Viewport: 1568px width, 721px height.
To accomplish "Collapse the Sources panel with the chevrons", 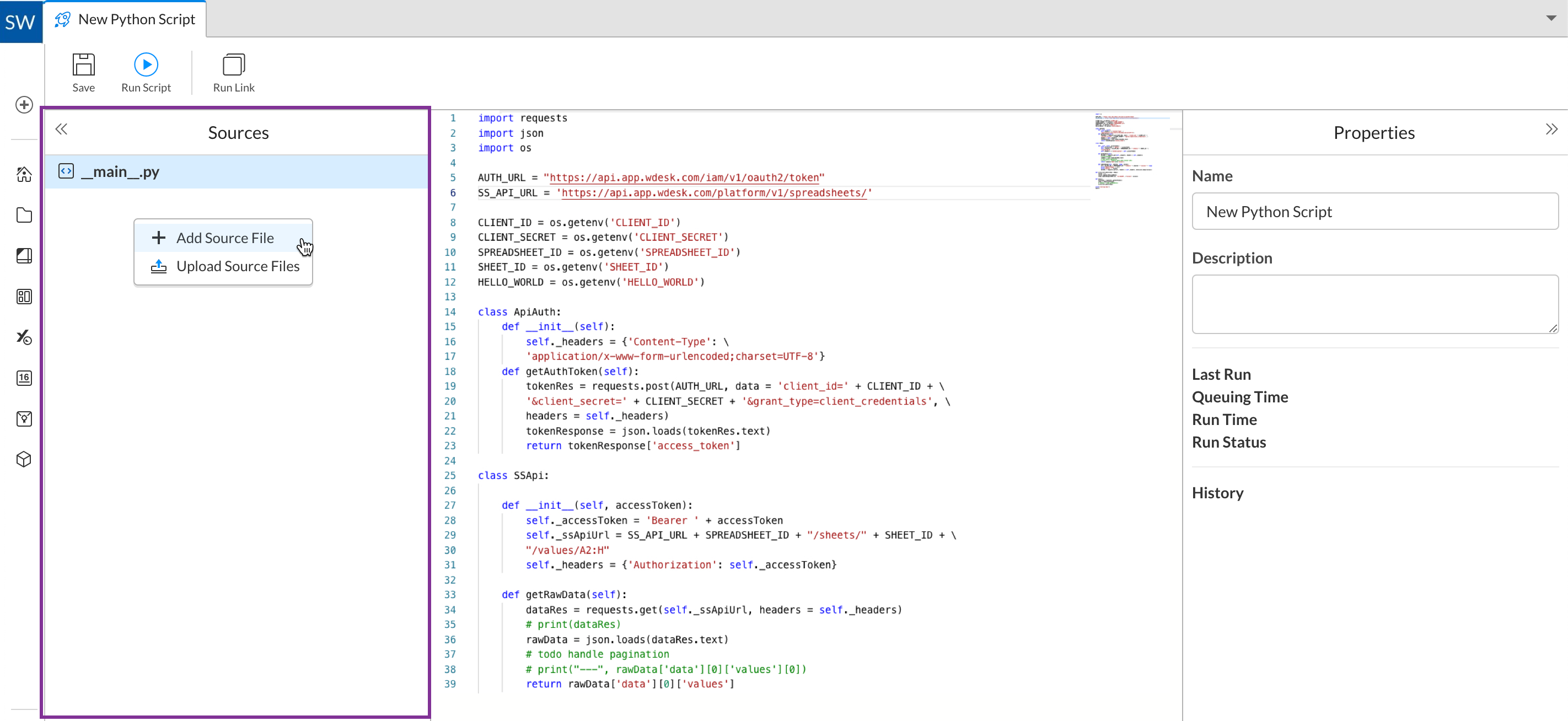I will click(x=61, y=128).
